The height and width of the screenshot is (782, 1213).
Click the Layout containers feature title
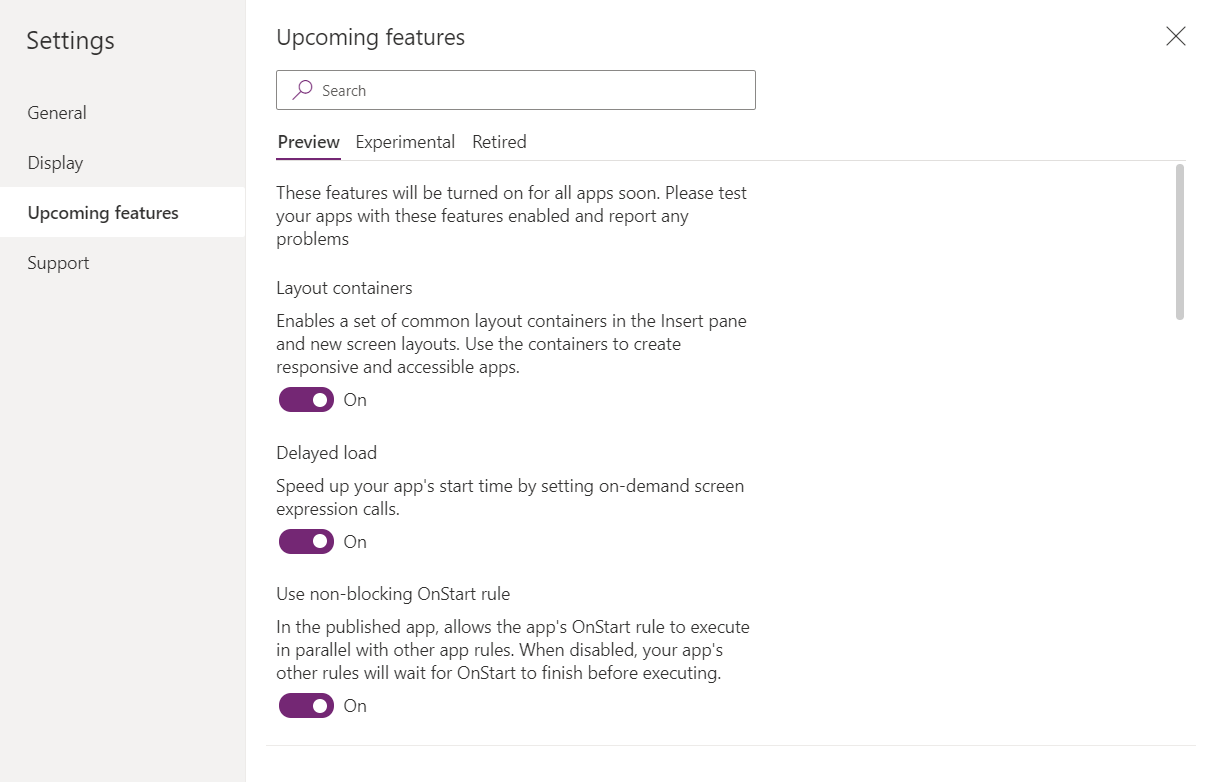coord(344,288)
